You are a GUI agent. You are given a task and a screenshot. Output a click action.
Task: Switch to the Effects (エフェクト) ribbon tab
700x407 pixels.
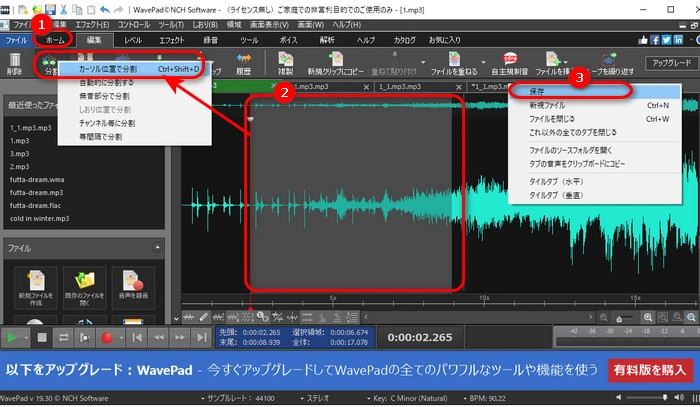click(x=172, y=40)
